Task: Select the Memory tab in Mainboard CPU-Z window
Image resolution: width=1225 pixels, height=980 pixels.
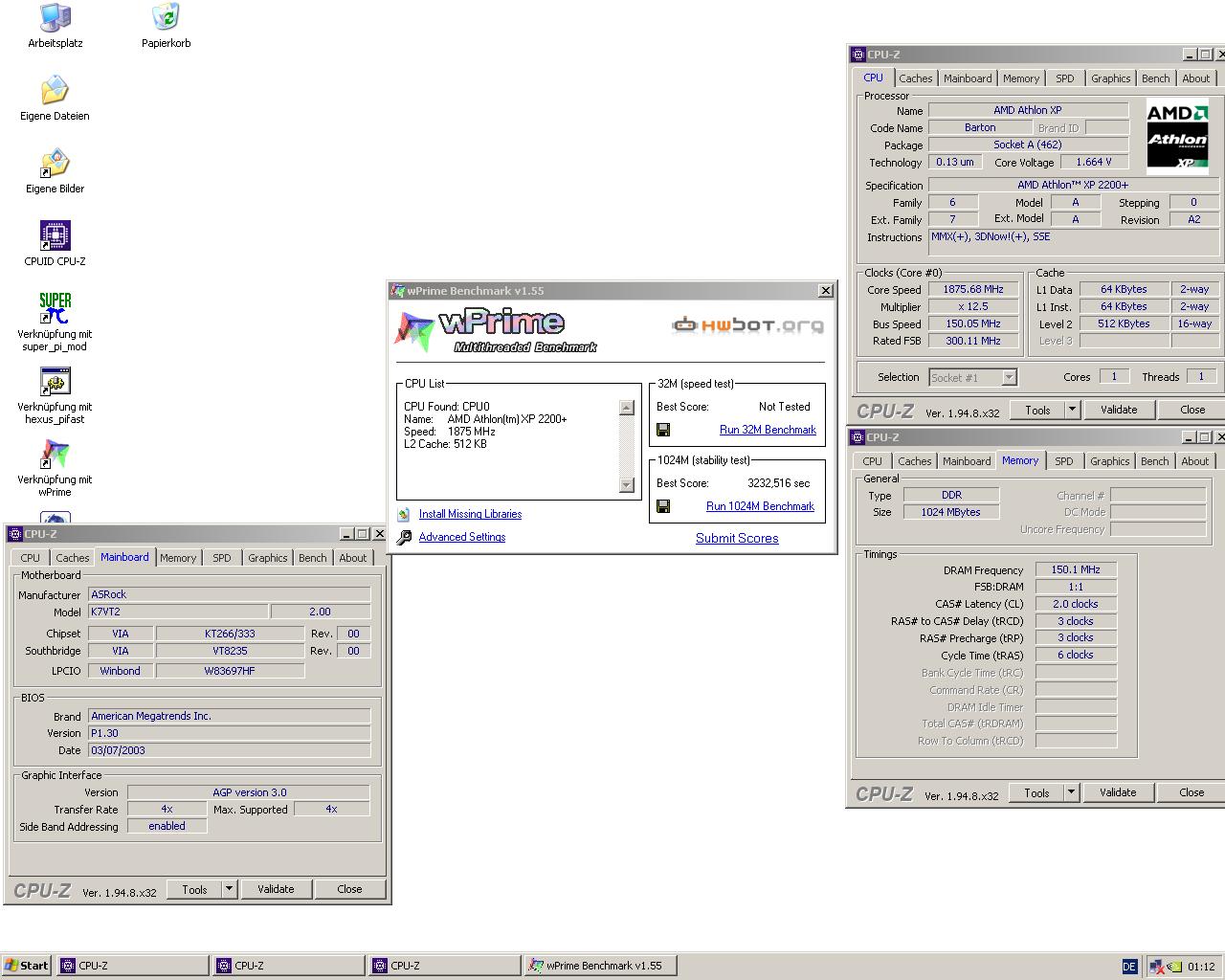Action: click(178, 558)
